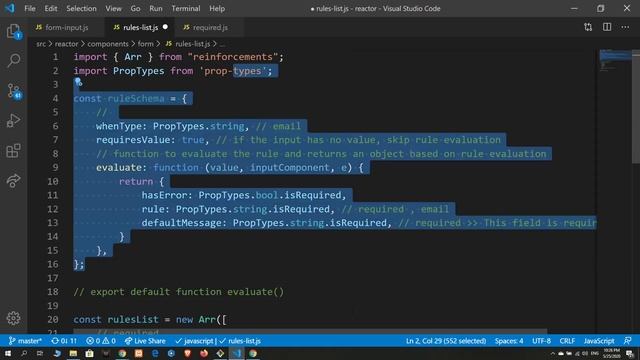Click the master branch indicator

25,341
